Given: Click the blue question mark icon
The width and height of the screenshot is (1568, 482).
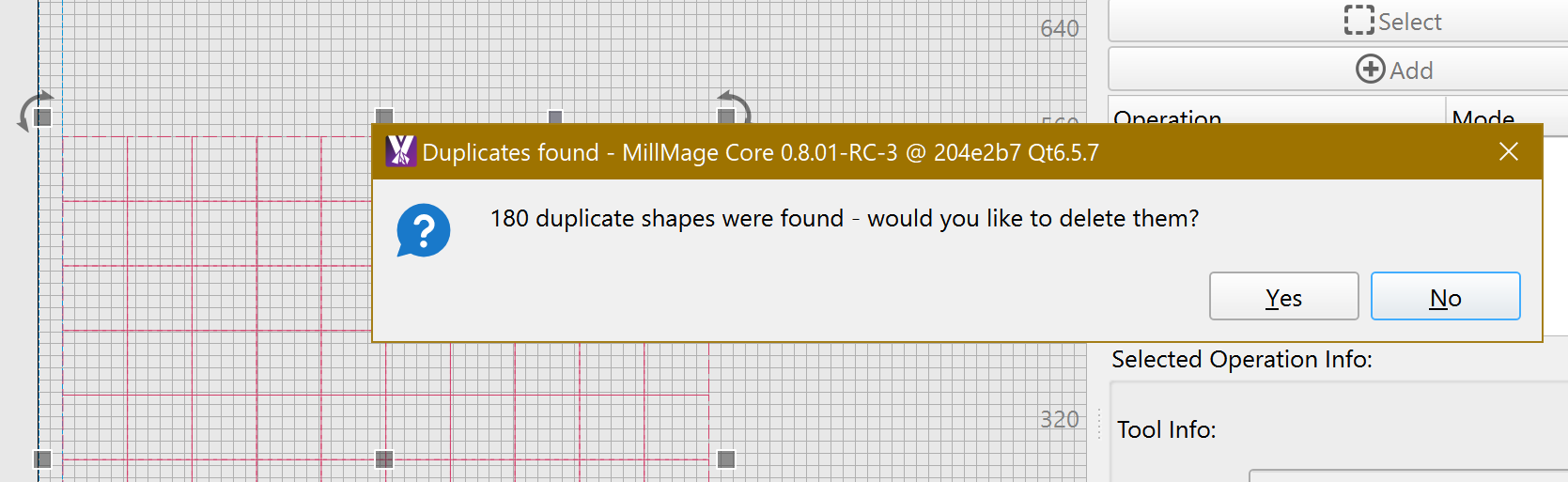Looking at the screenshot, I should coord(424,230).
